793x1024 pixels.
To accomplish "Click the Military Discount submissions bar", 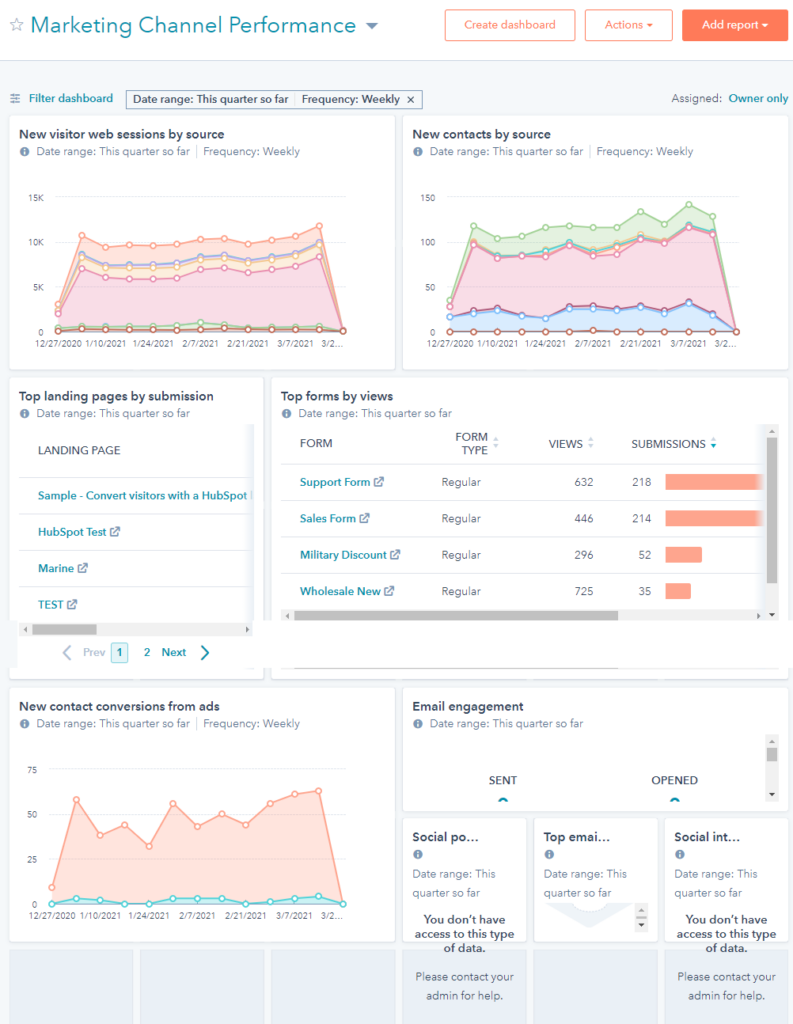I will tap(683, 555).
